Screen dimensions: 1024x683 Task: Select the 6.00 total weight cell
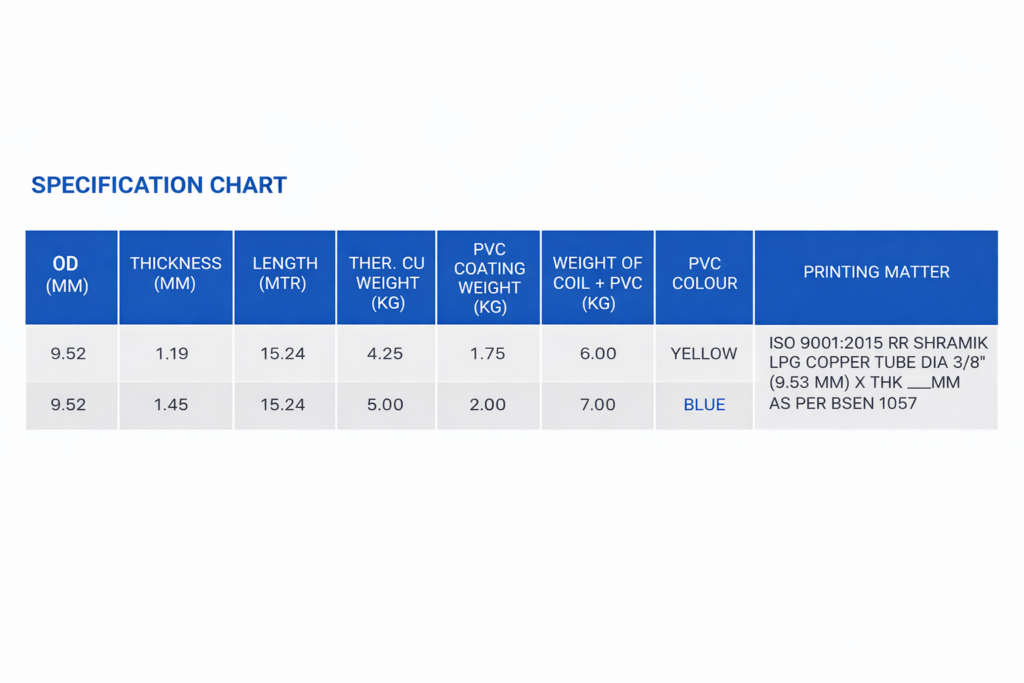(598, 354)
